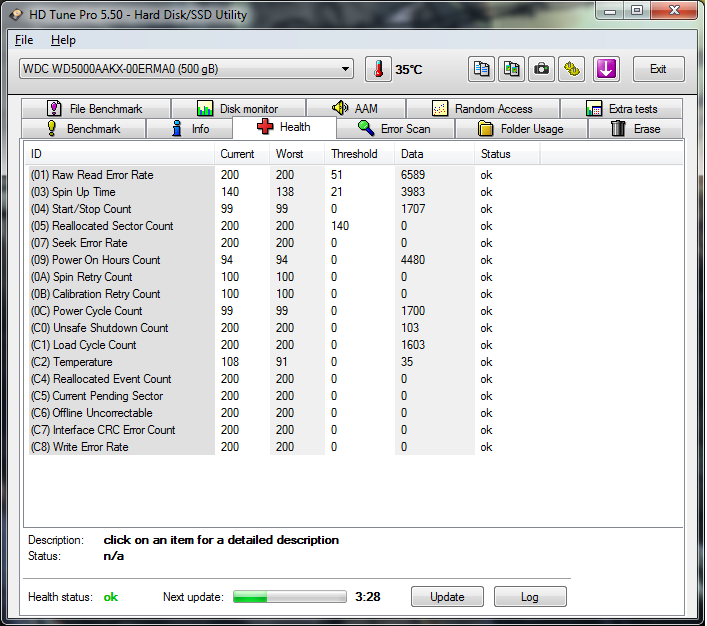This screenshot has height=626, width=707.
Task: Select the Health tab
Action: 284,127
